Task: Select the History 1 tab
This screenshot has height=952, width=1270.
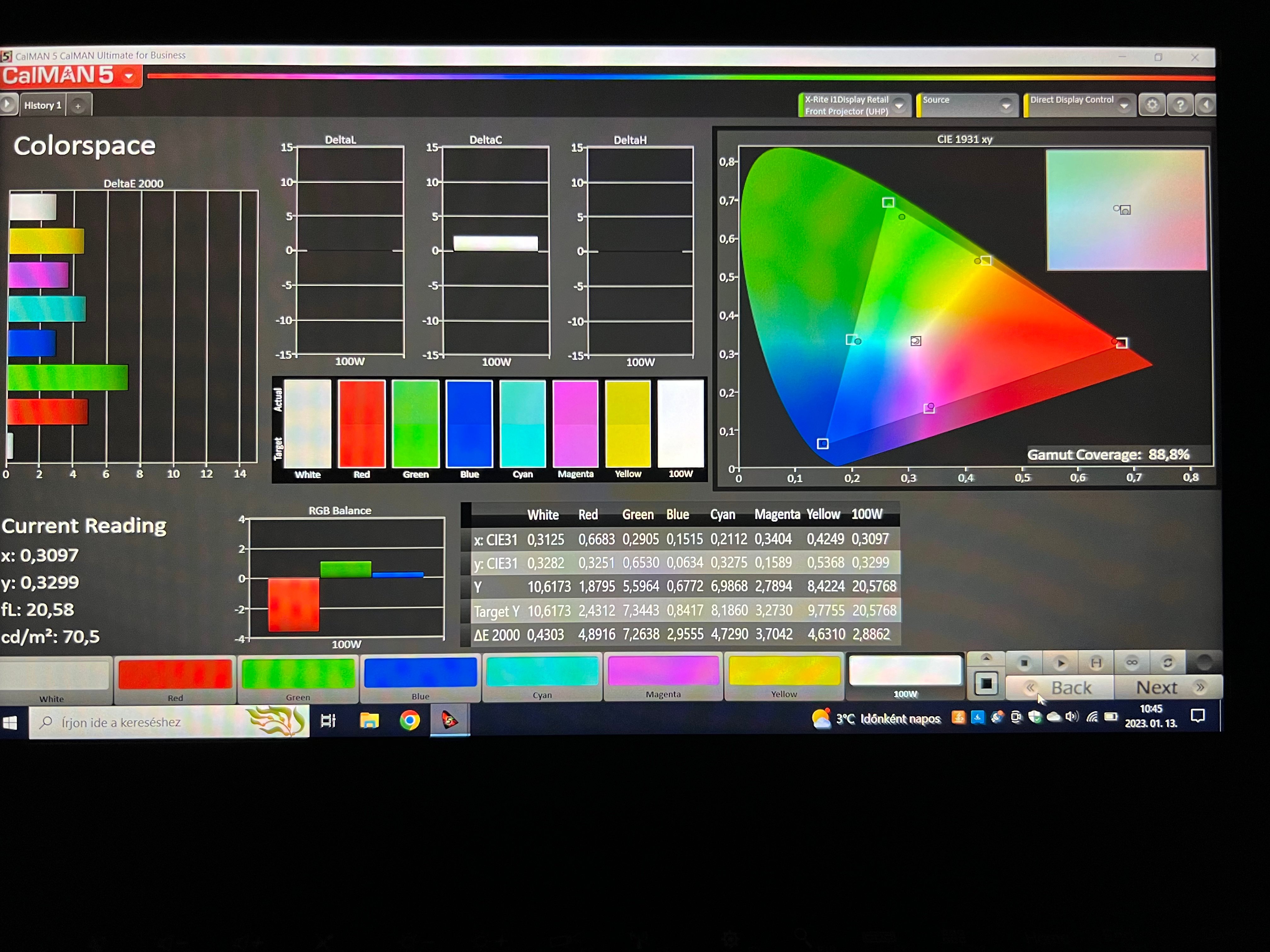Action: pos(43,105)
